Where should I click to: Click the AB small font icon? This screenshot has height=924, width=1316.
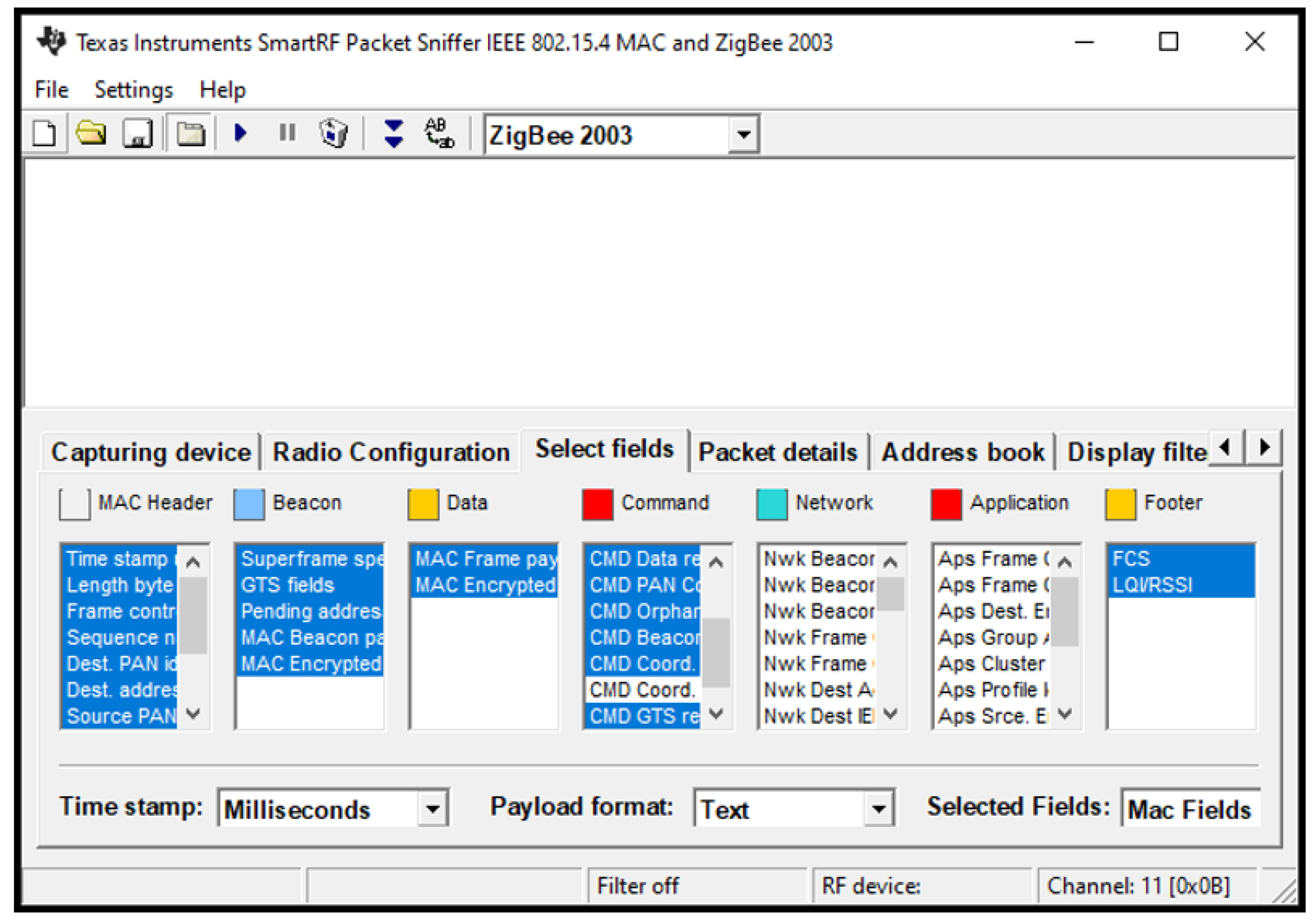coord(439,133)
